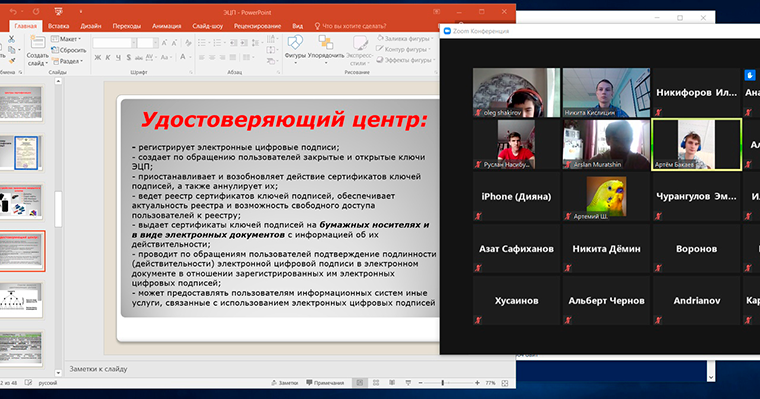The image size is (760, 399).
Task: Start the slideshow from the quick access toolbar
Action: click(58, 11)
